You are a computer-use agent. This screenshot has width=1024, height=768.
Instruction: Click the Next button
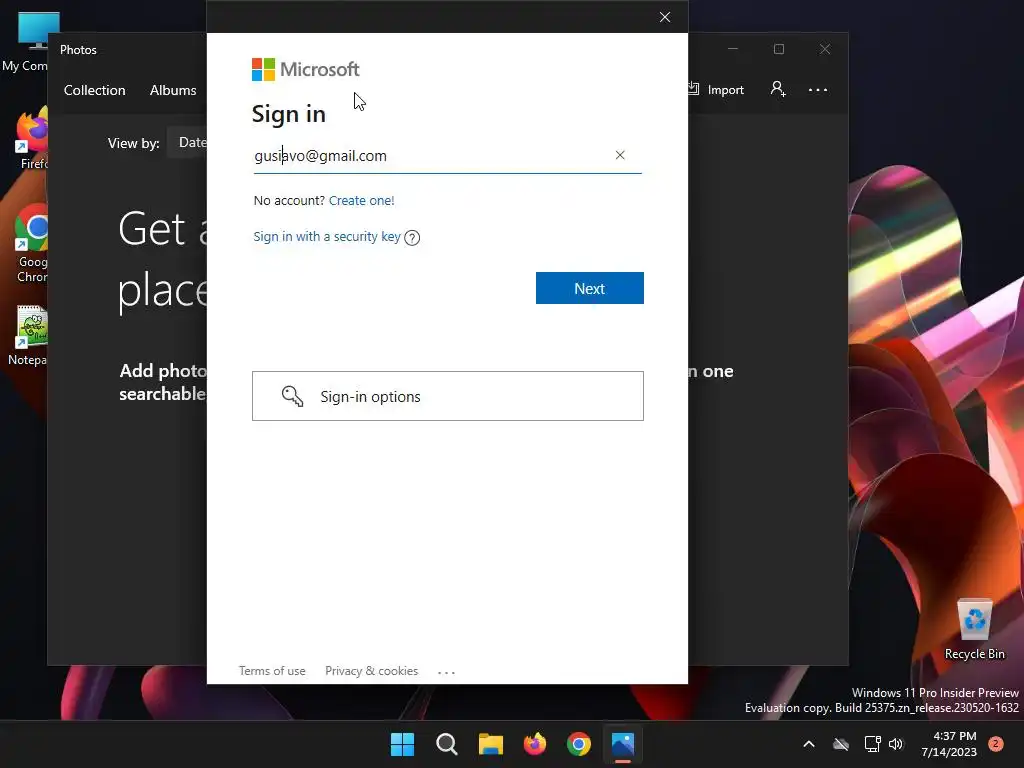point(590,288)
